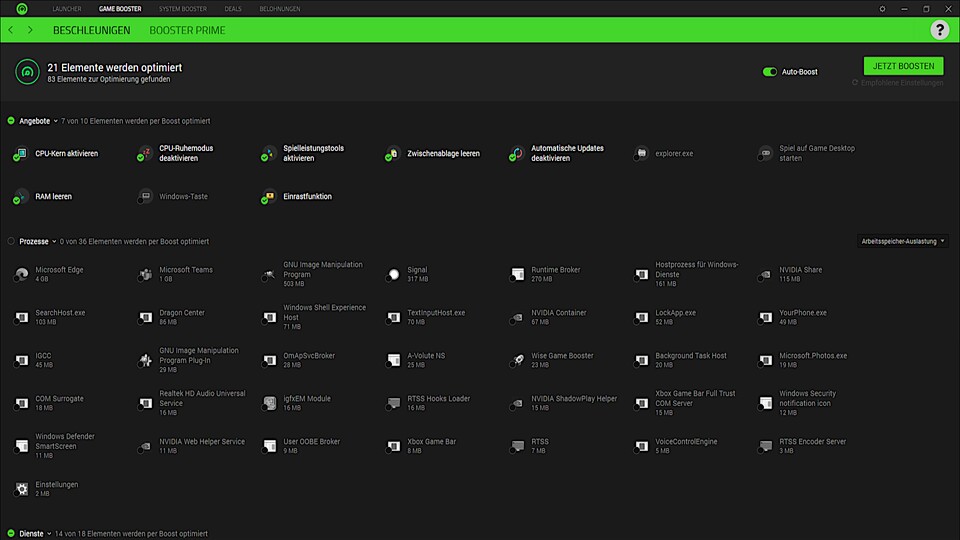Switch to the Game Booster tab
Image resolution: width=960 pixels, height=540 pixels.
tap(120, 9)
